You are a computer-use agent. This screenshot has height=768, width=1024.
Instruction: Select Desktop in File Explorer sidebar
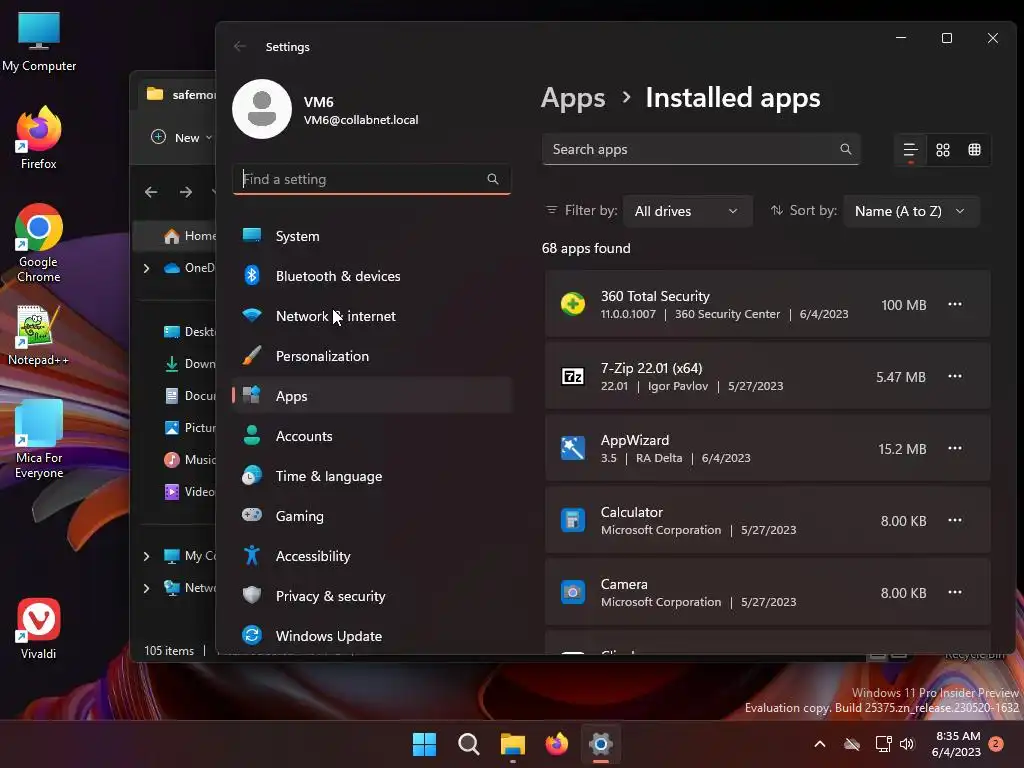click(x=189, y=332)
